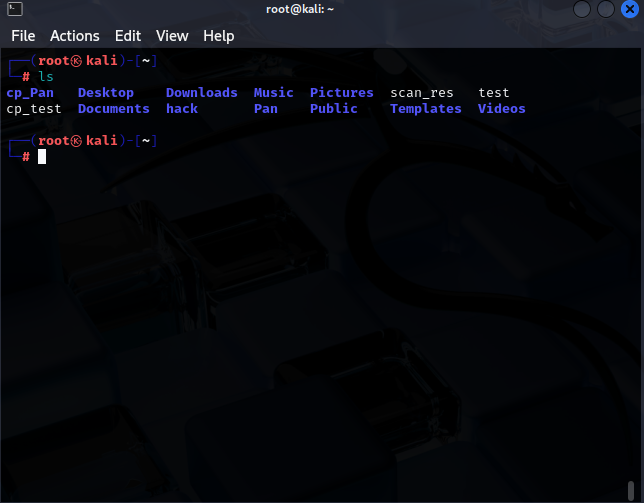
Task: Minimize the terminal window
Action: pos(582,9)
